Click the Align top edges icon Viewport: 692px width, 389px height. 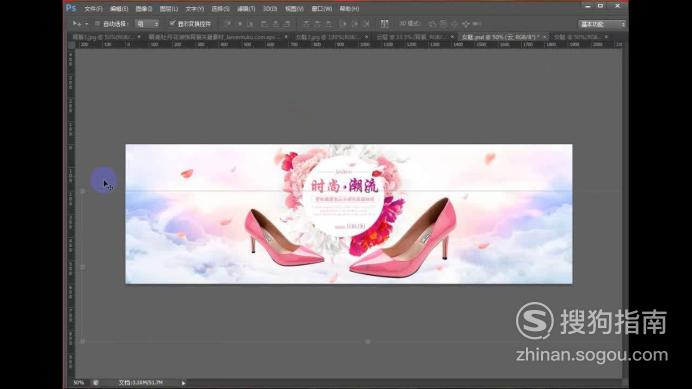[228, 24]
